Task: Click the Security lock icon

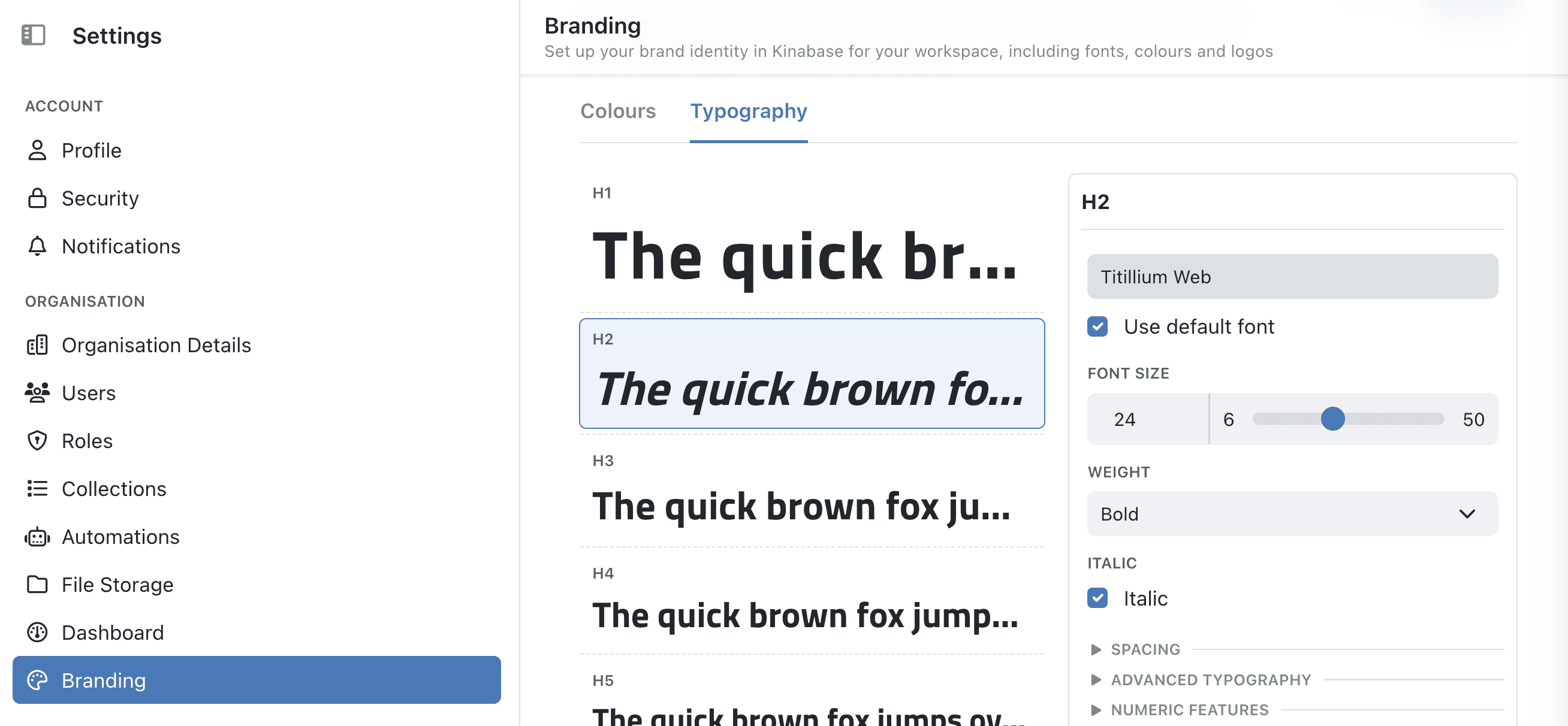Action: [37, 198]
